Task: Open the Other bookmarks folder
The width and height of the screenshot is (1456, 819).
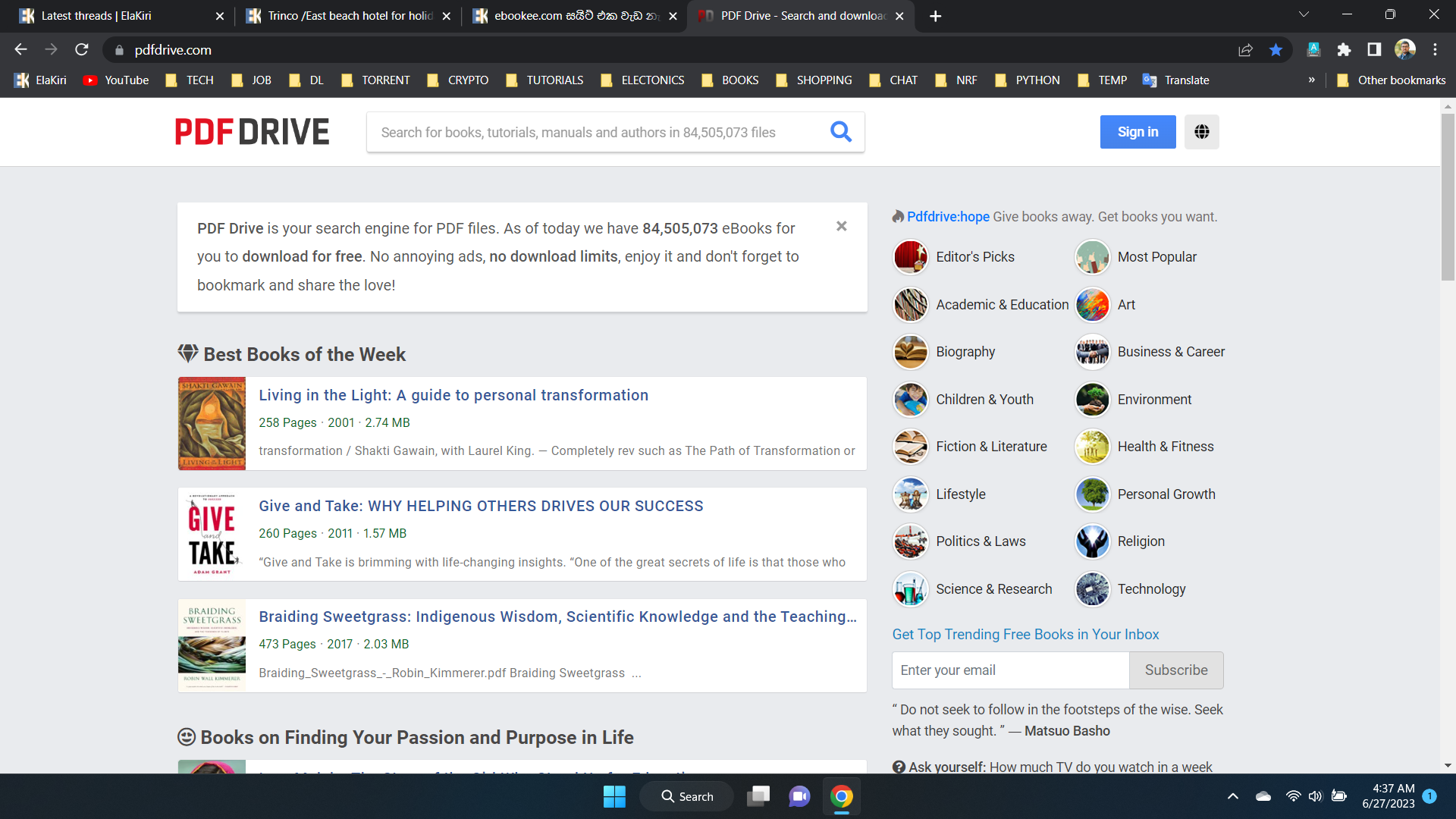Action: 1392,80
